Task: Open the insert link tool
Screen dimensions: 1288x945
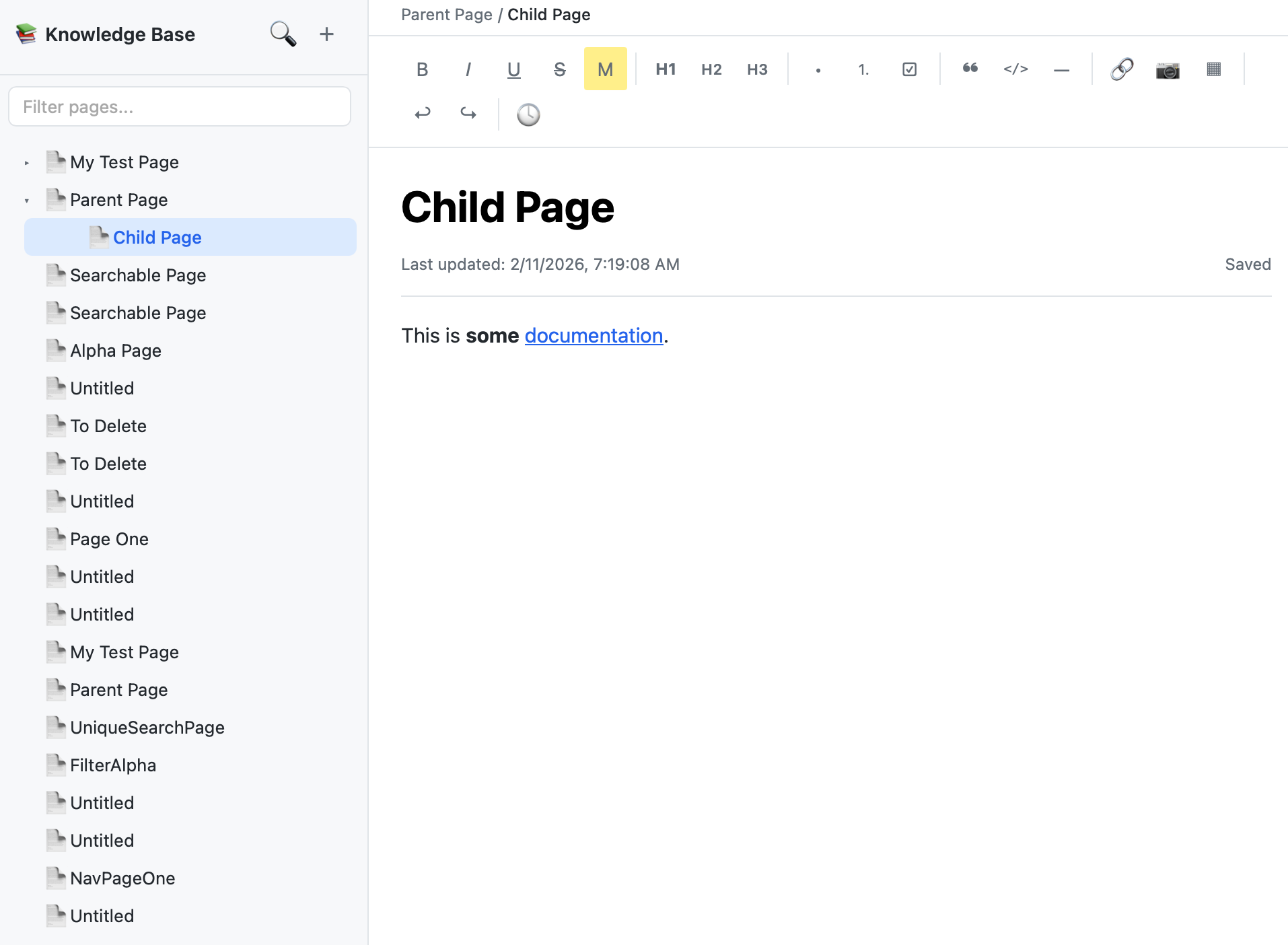Action: click(x=1122, y=69)
